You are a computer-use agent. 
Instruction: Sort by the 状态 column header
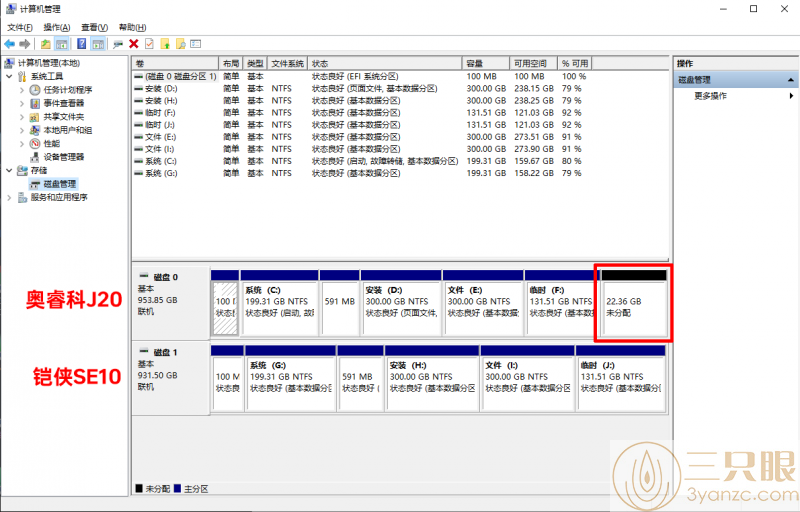click(x=385, y=63)
